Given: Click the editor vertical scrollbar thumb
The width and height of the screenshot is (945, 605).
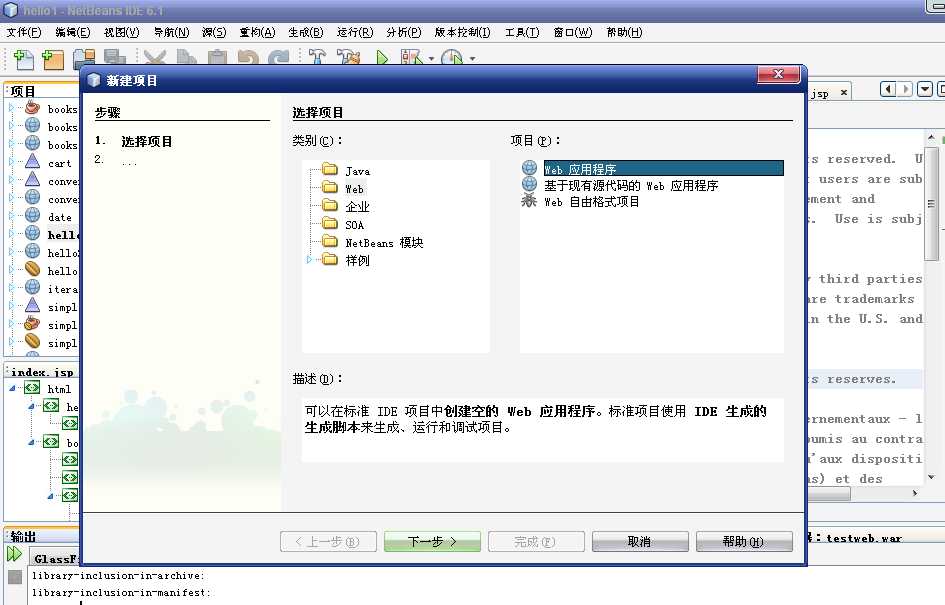Looking at the screenshot, I should (x=931, y=202).
